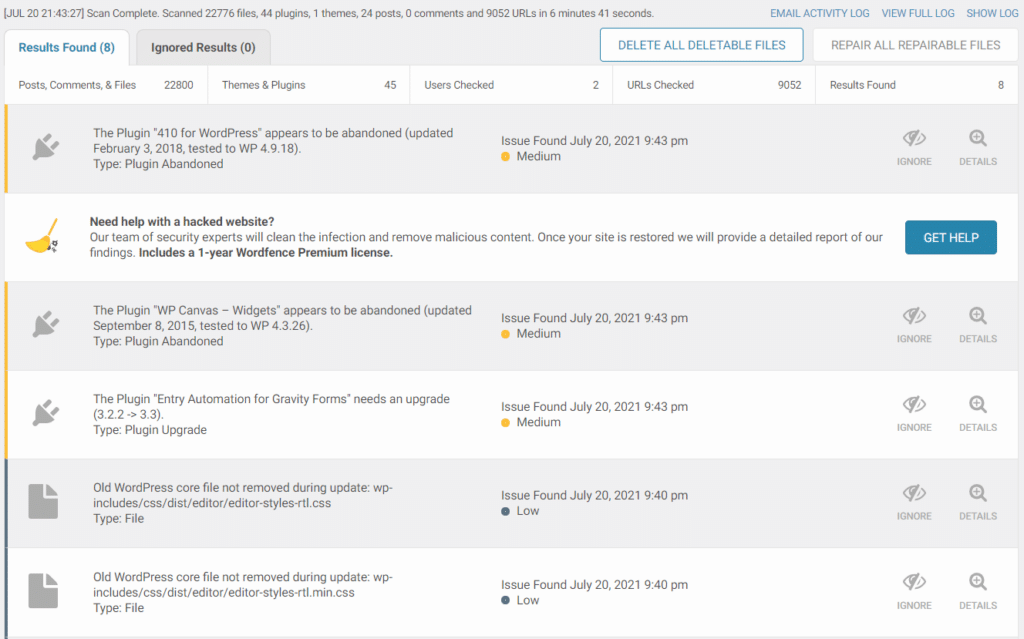Click the URLs Checked stat panel

coord(713,85)
